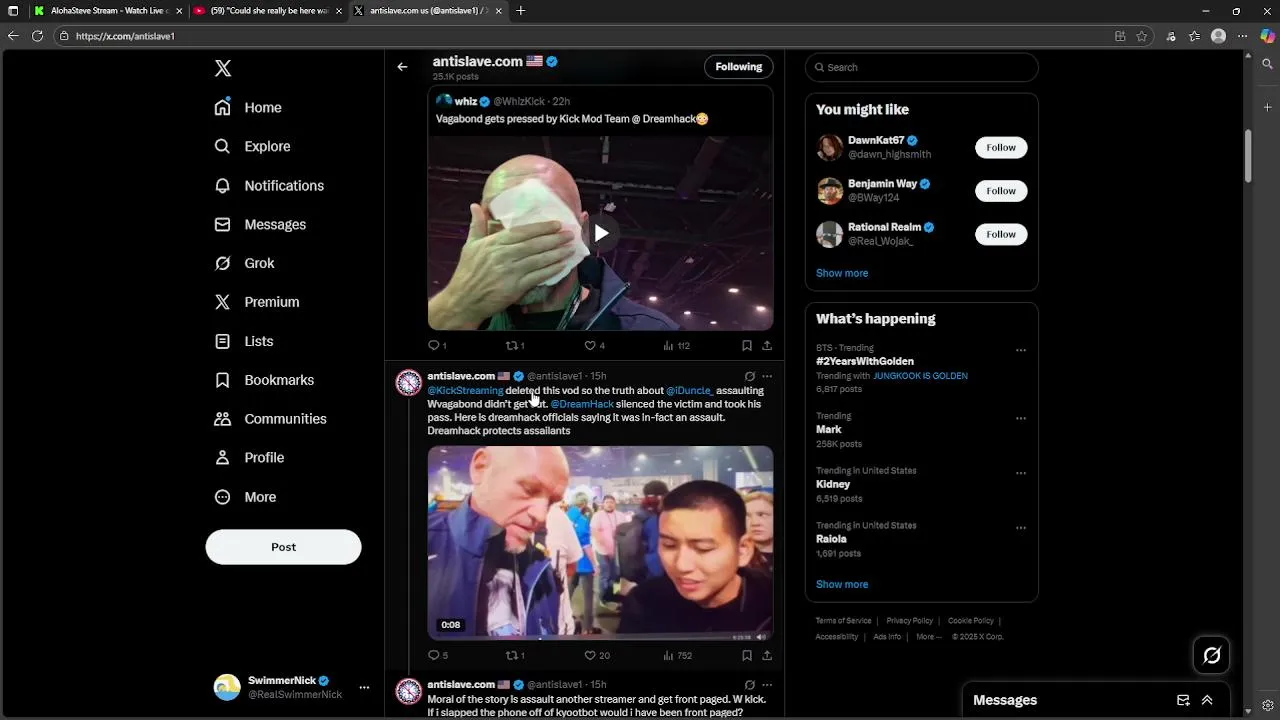
Task: Bookmark this page with star icon
Action: [1141, 36]
